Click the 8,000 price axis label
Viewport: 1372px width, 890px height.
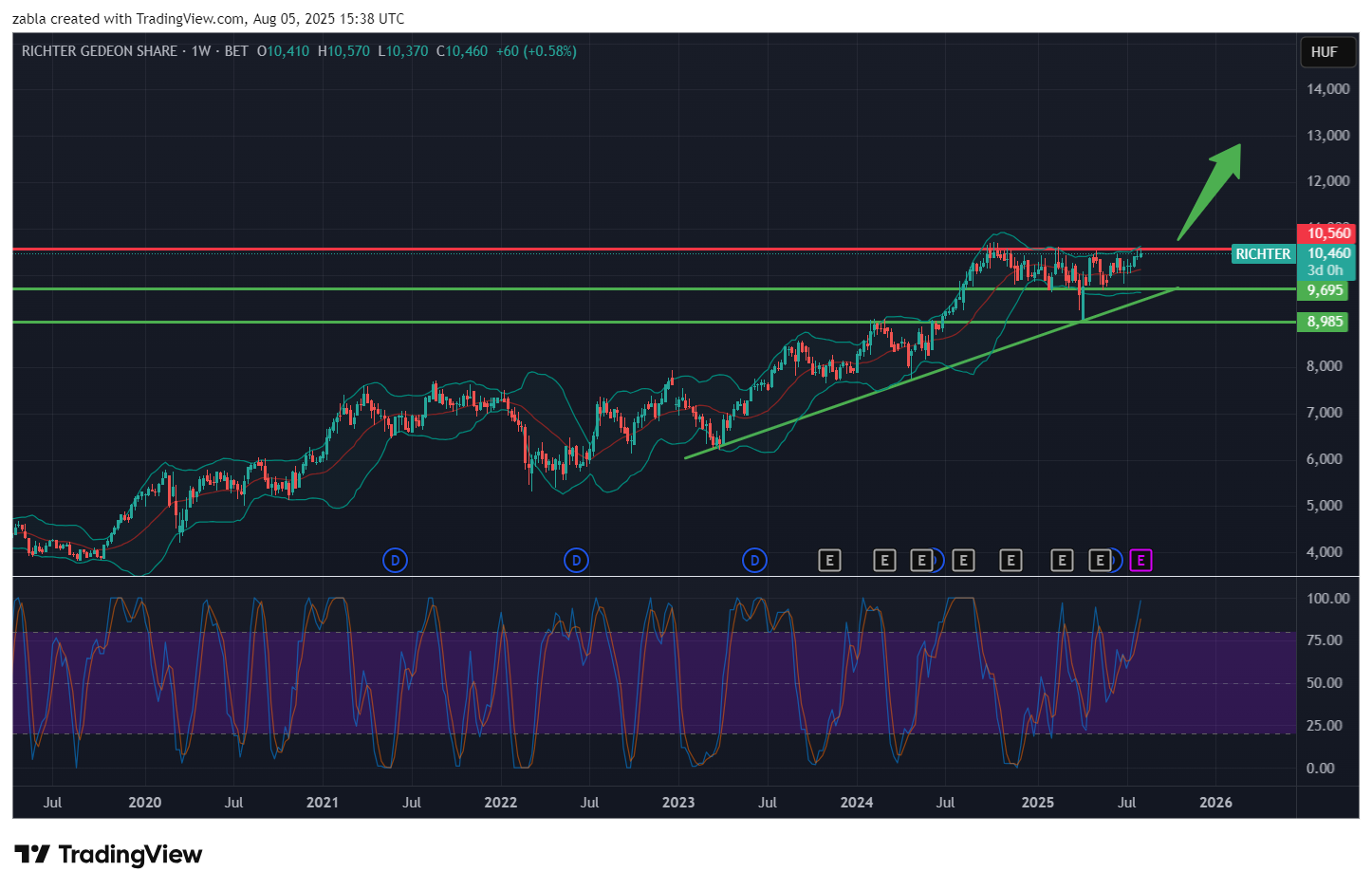pyautogui.click(x=1325, y=366)
